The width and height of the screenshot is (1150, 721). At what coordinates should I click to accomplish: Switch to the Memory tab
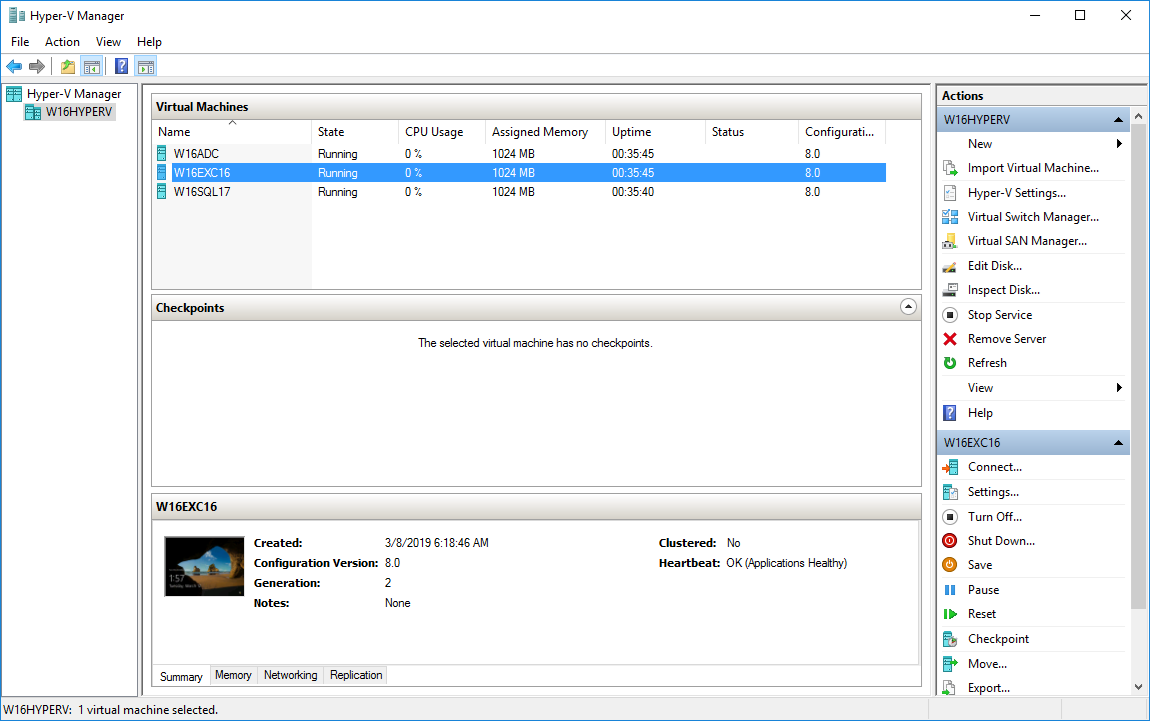click(233, 676)
